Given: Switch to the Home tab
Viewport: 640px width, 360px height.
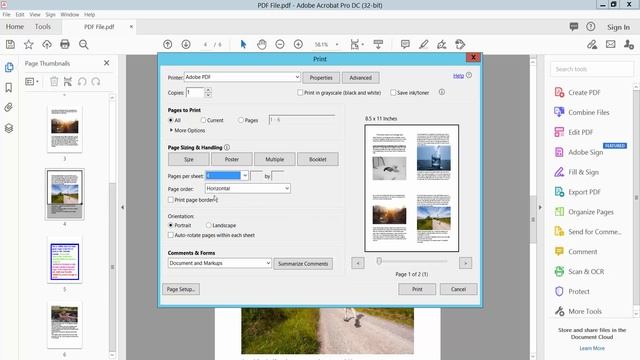Looking at the screenshot, I should [15, 27].
